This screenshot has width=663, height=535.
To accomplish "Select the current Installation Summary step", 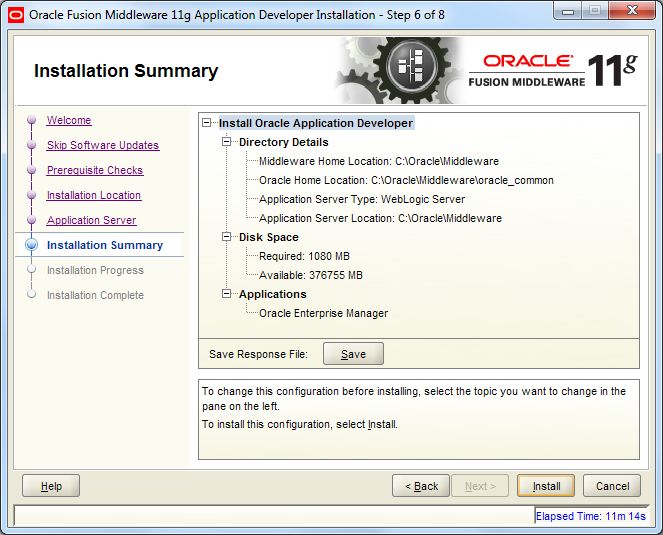I will 105,245.
